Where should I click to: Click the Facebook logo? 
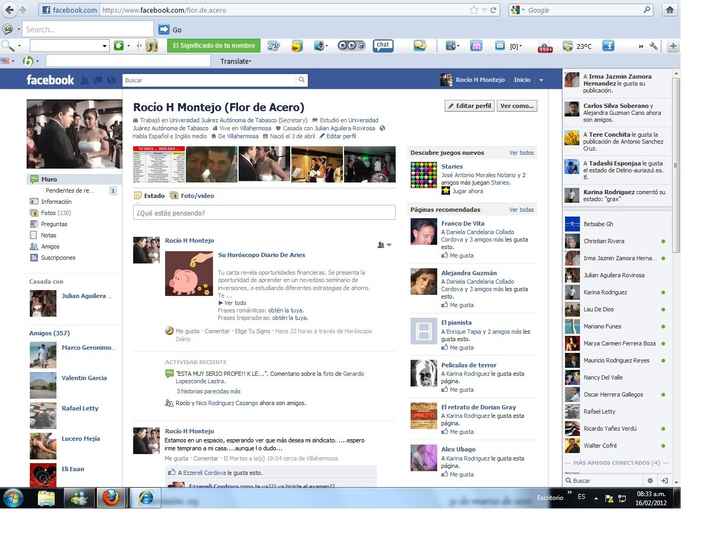[50, 80]
